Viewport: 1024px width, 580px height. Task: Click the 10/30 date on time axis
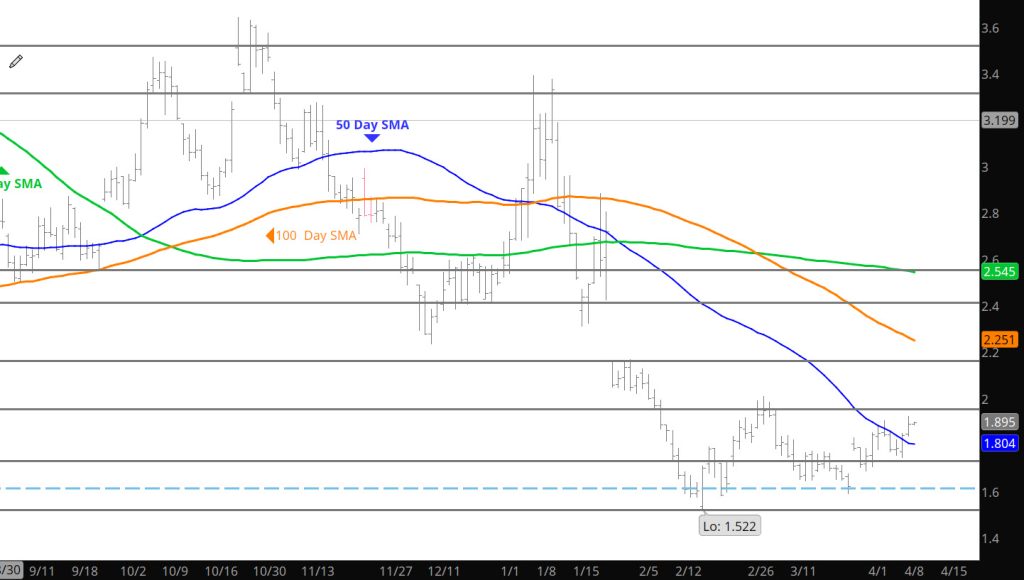click(x=270, y=571)
